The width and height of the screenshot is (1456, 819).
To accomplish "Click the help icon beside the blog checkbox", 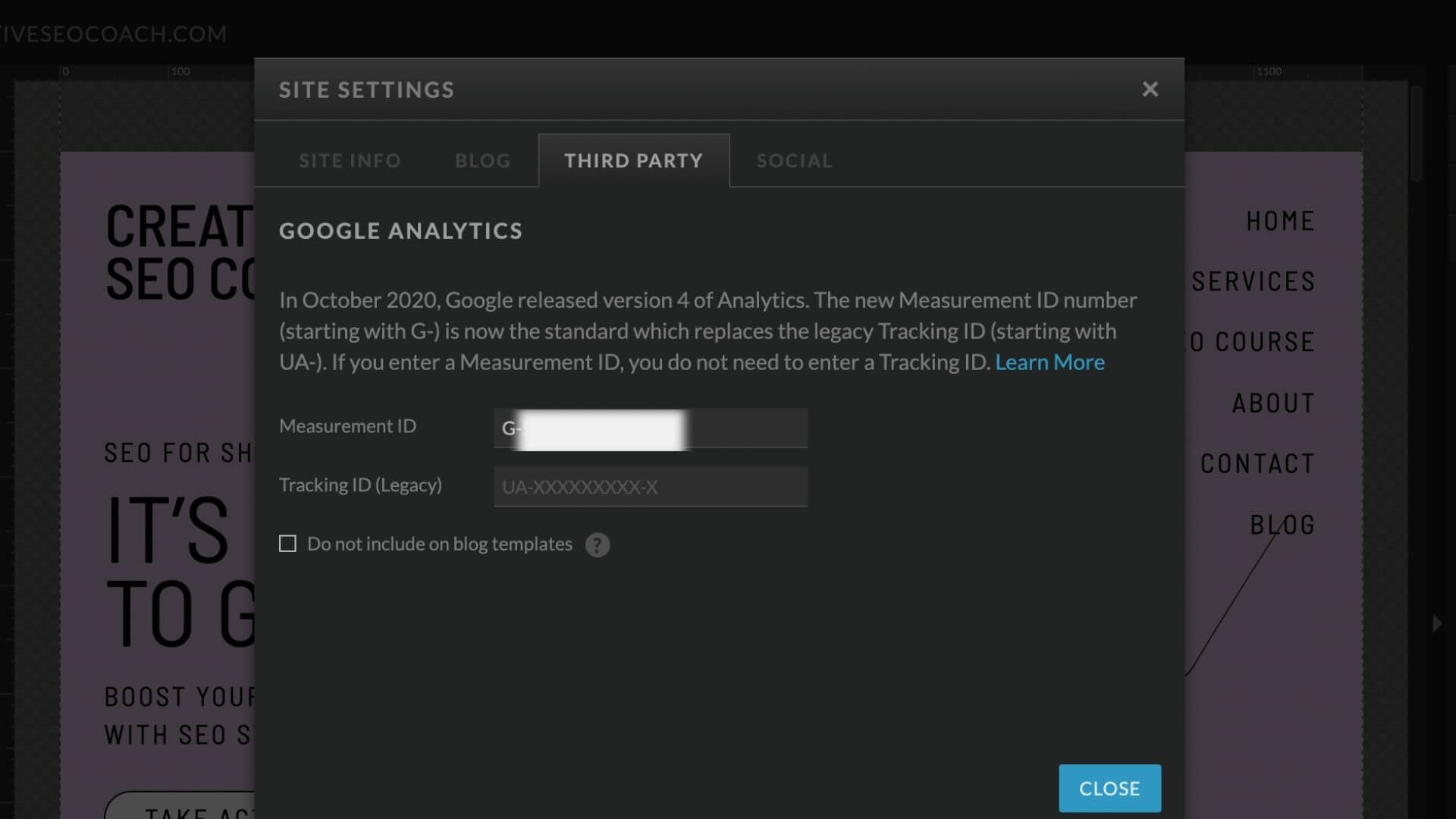I will (597, 545).
